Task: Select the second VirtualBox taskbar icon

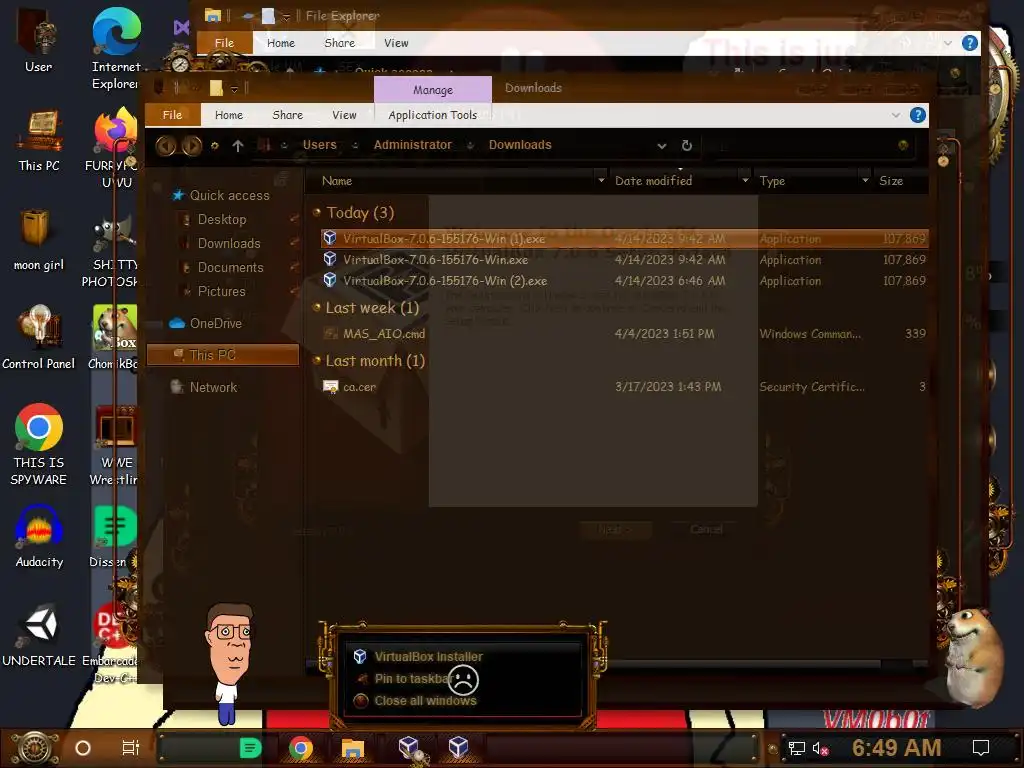Action: coord(458,747)
